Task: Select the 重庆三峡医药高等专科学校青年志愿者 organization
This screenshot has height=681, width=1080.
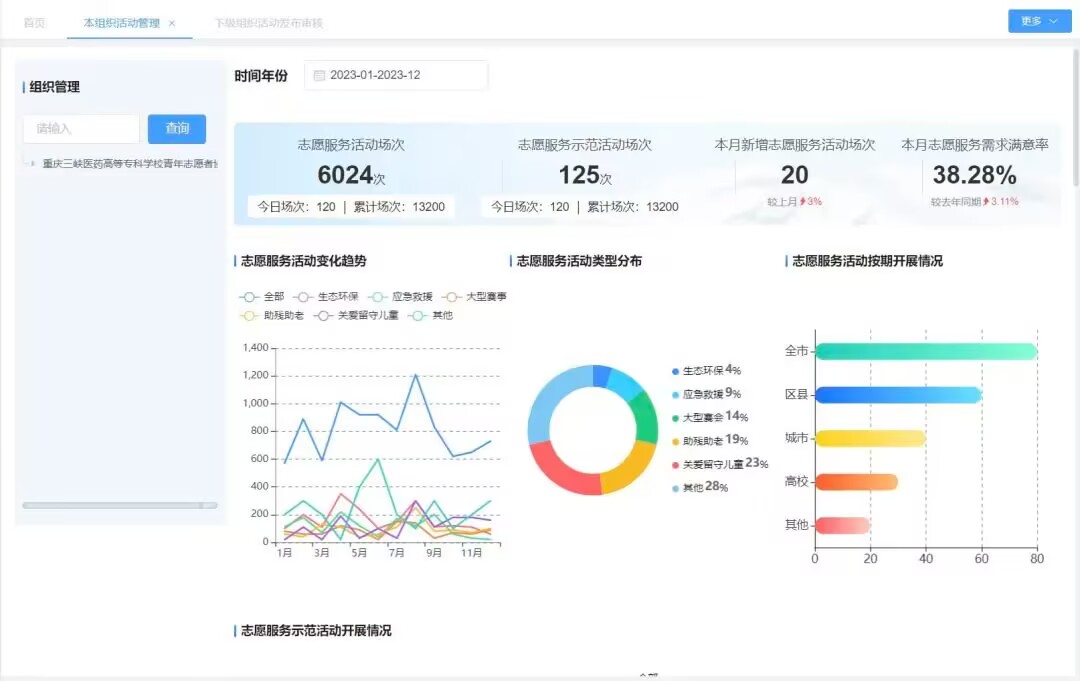Action: [128, 163]
